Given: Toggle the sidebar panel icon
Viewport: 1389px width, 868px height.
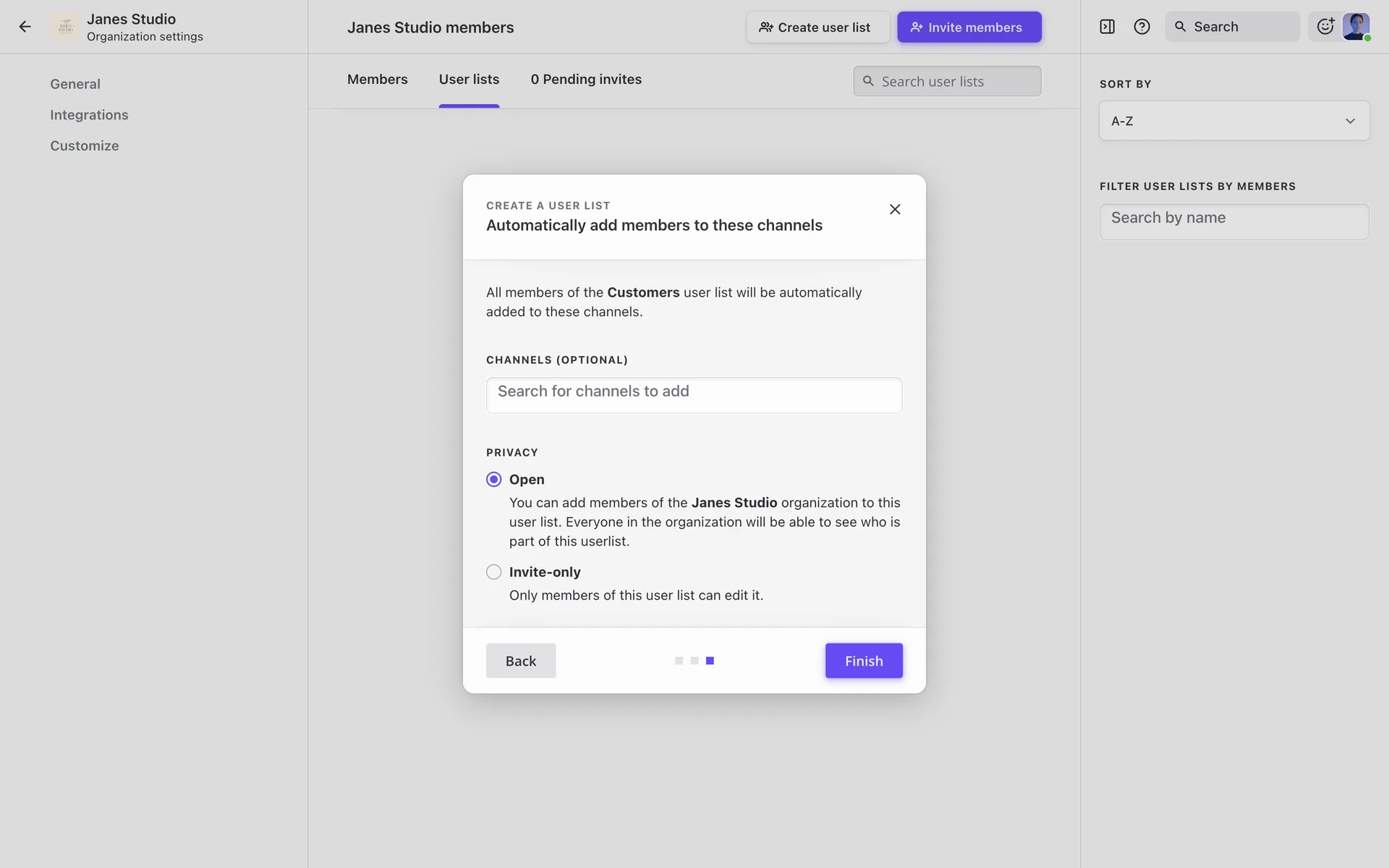Looking at the screenshot, I should pyautogui.click(x=1107, y=27).
